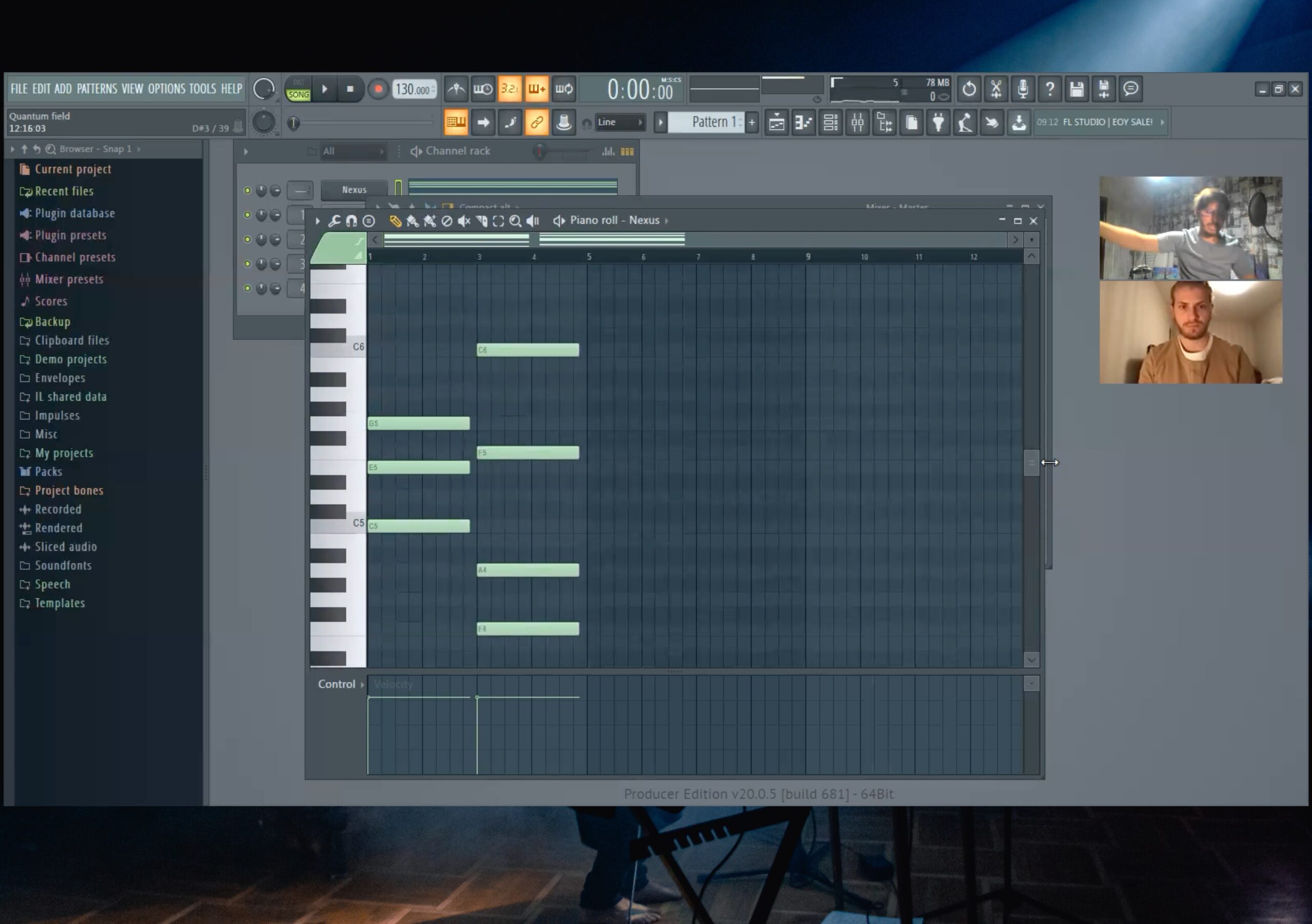Click the Record button
The image size is (1312, 924).
click(378, 89)
